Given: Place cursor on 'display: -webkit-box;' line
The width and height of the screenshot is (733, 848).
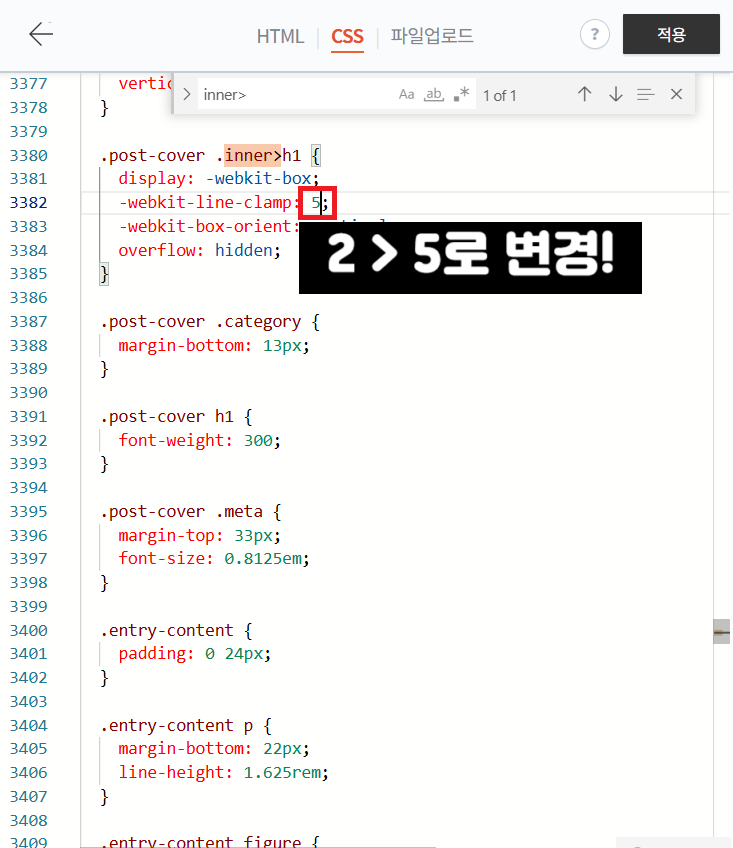Looking at the screenshot, I should coord(219,179).
